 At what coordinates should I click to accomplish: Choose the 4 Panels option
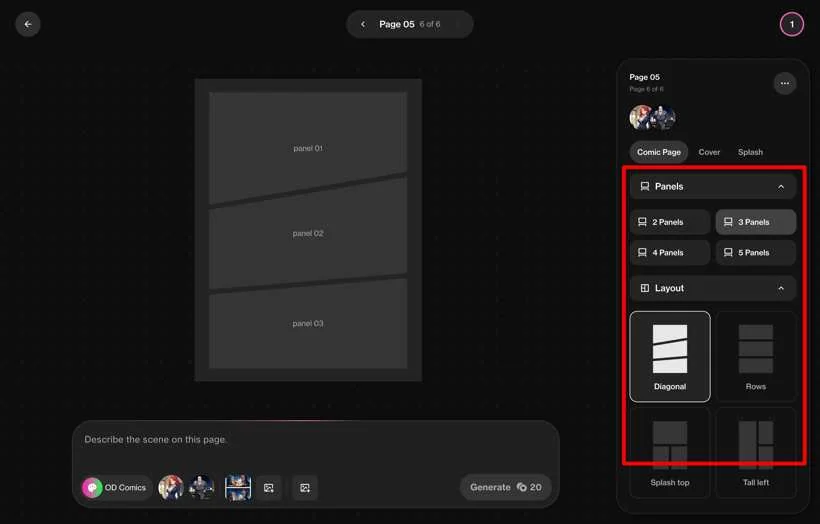click(670, 253)
